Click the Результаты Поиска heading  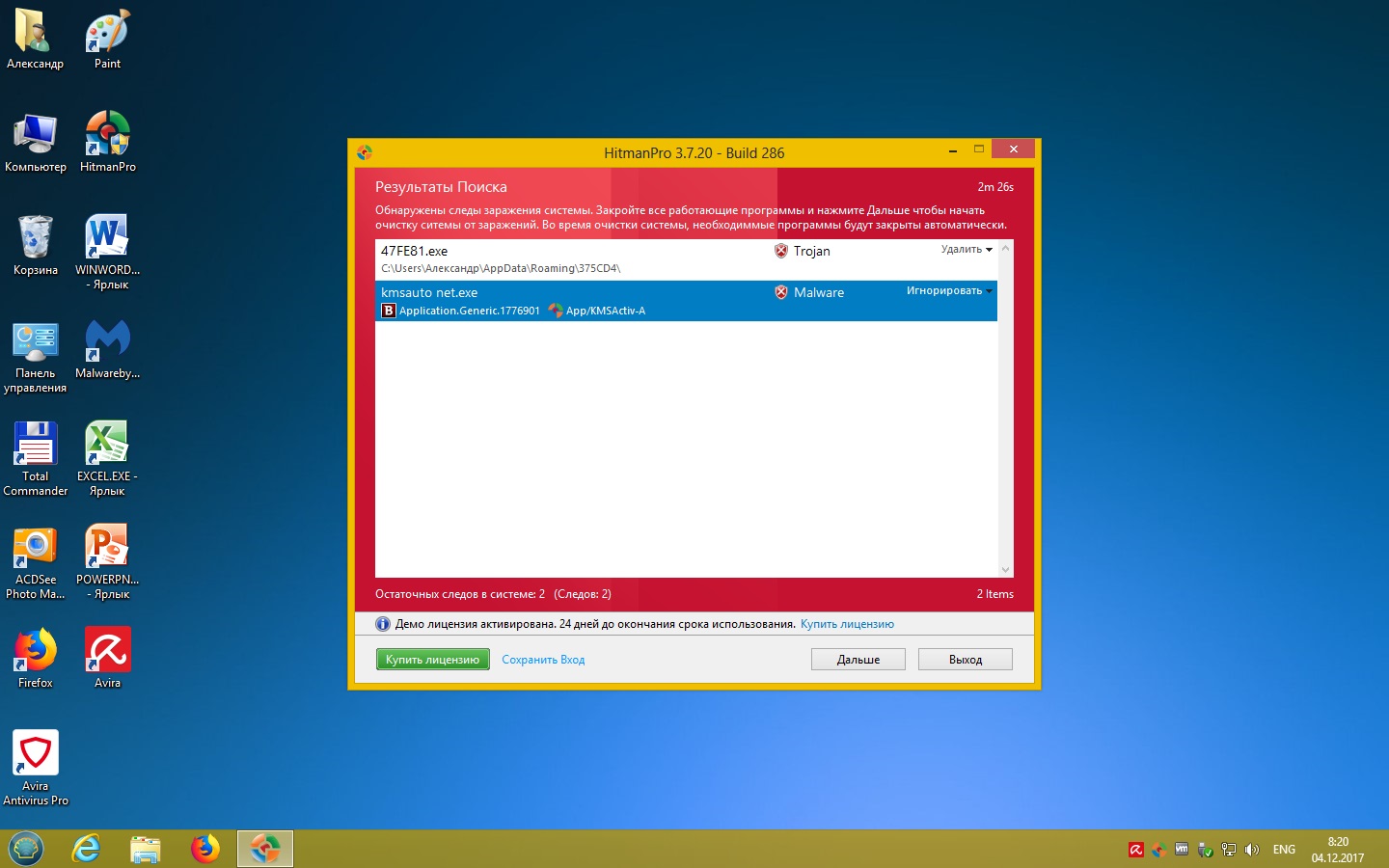[x=441, y=187]
